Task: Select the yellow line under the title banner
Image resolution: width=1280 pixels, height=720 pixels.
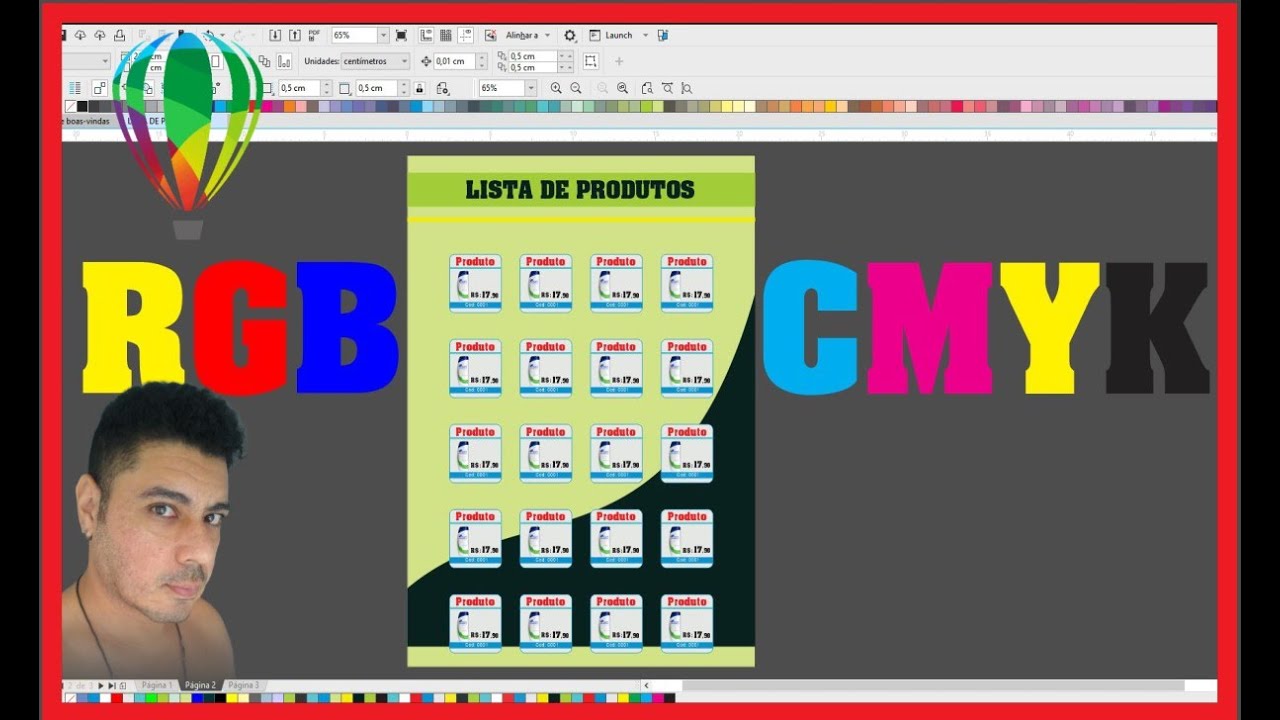Action: click(x=581, y=218)
